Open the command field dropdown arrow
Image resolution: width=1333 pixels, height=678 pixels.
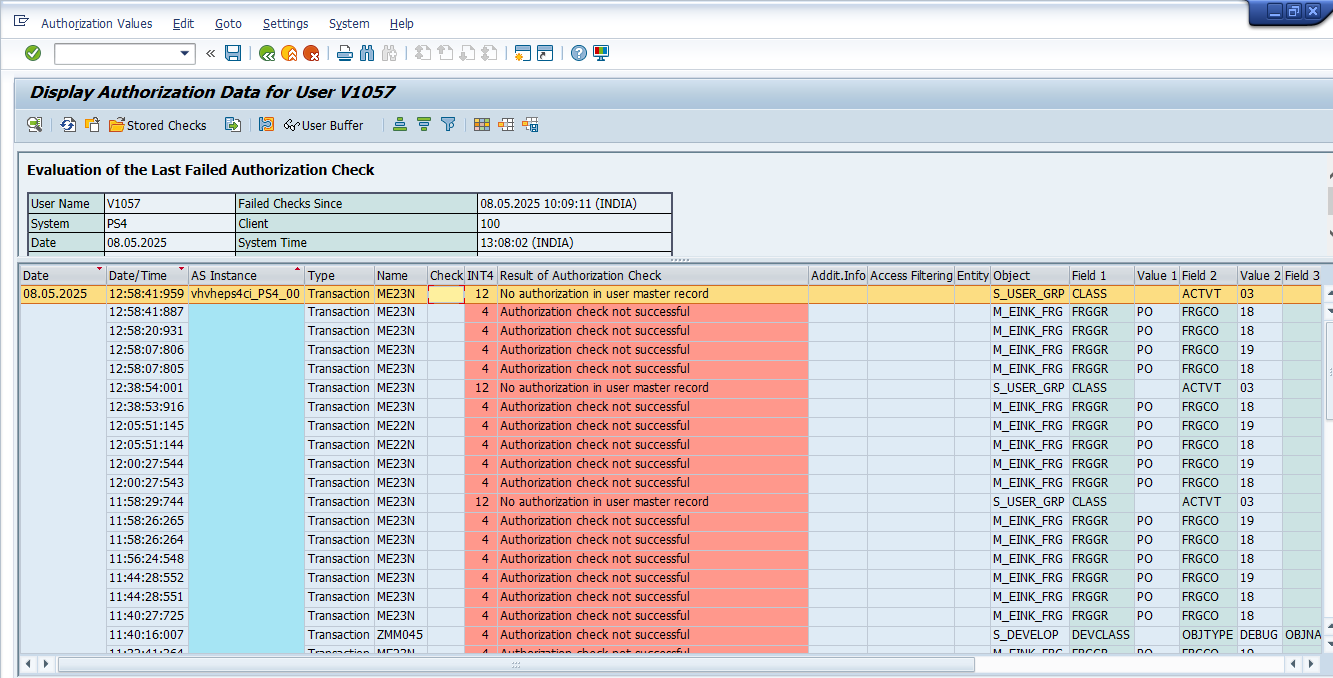pyautogui.click(x=185, y=53)
